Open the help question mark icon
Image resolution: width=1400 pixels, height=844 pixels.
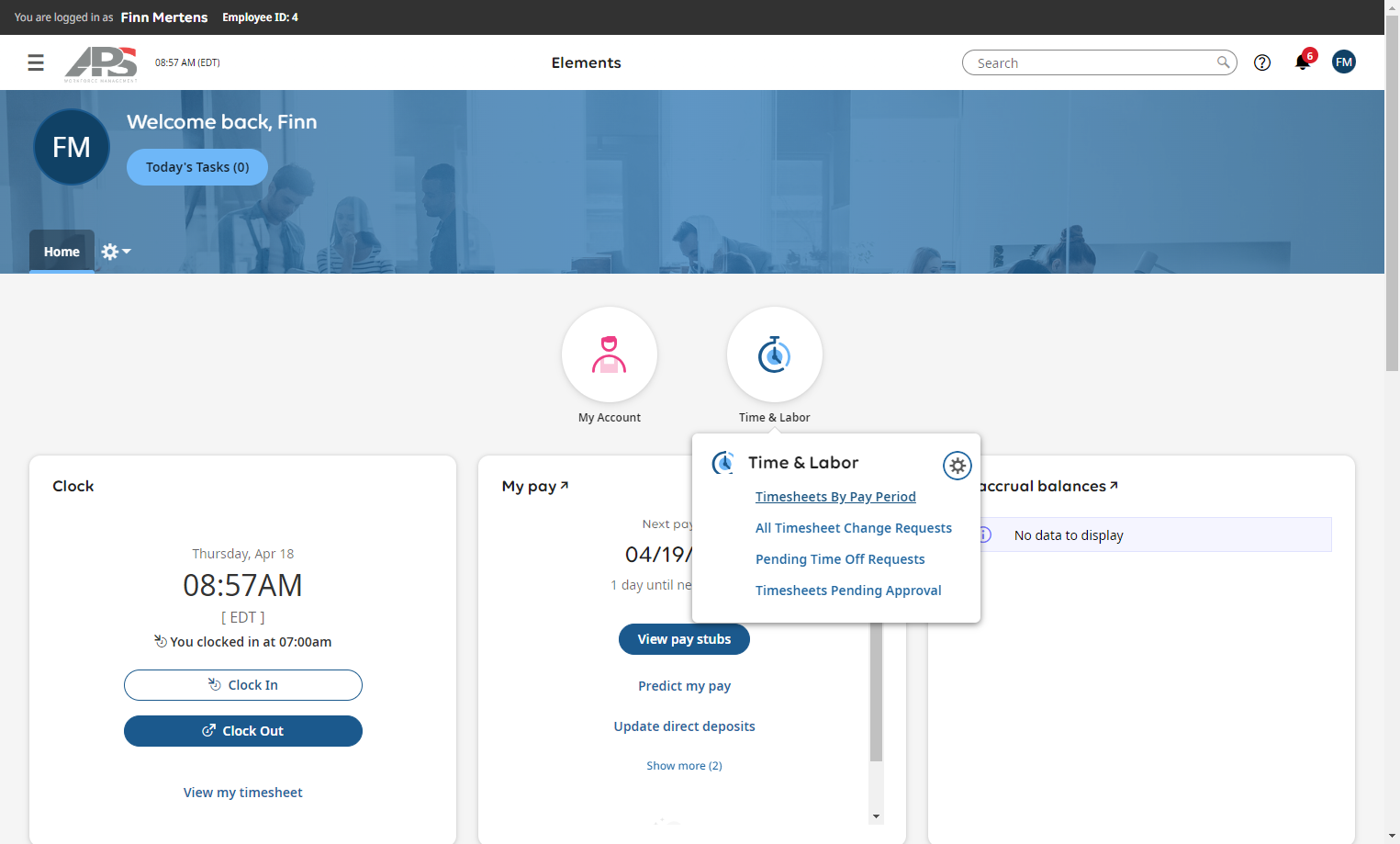(x=1262, y=62)
